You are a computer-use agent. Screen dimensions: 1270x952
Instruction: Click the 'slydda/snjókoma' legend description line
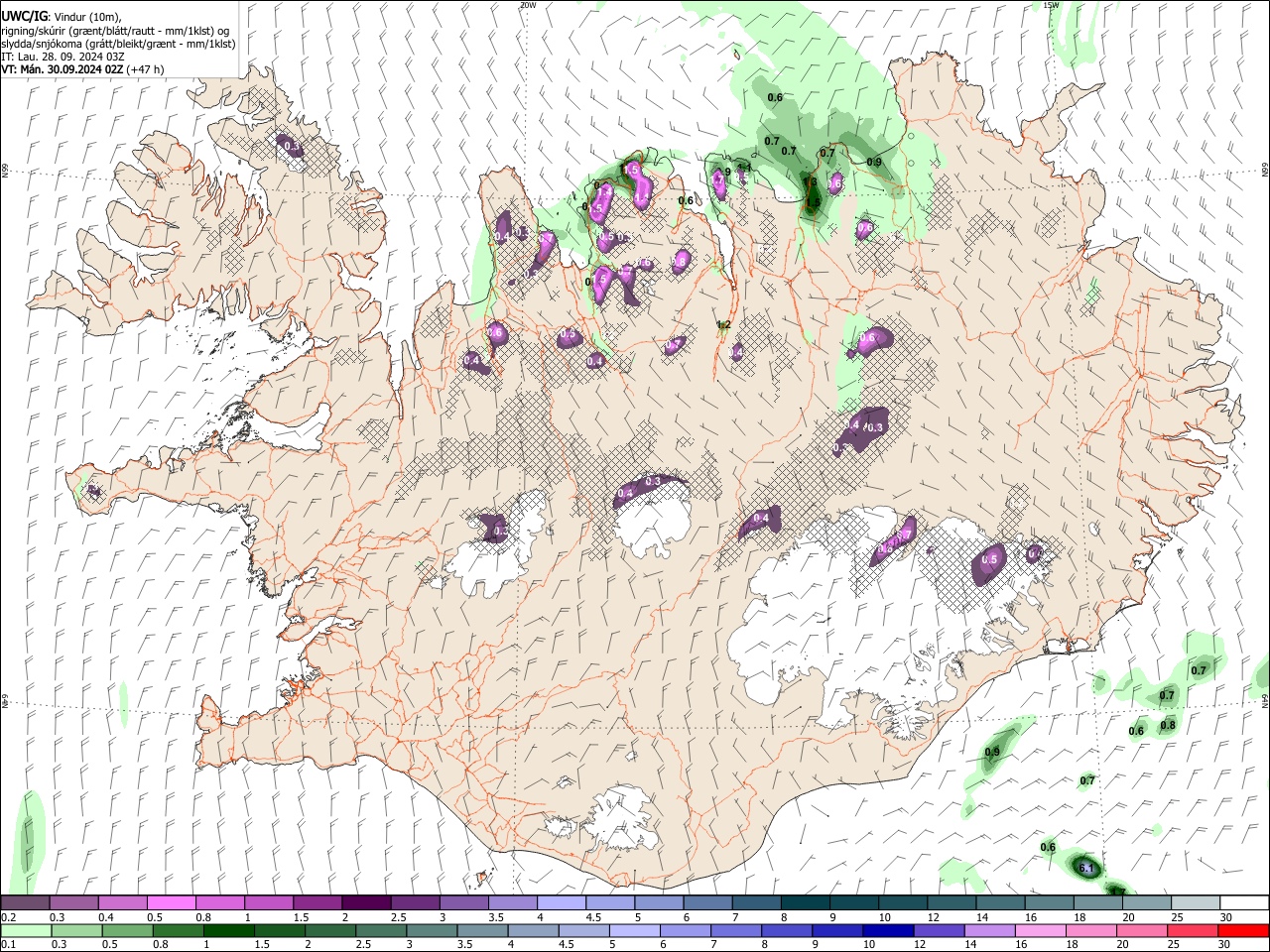118,44
